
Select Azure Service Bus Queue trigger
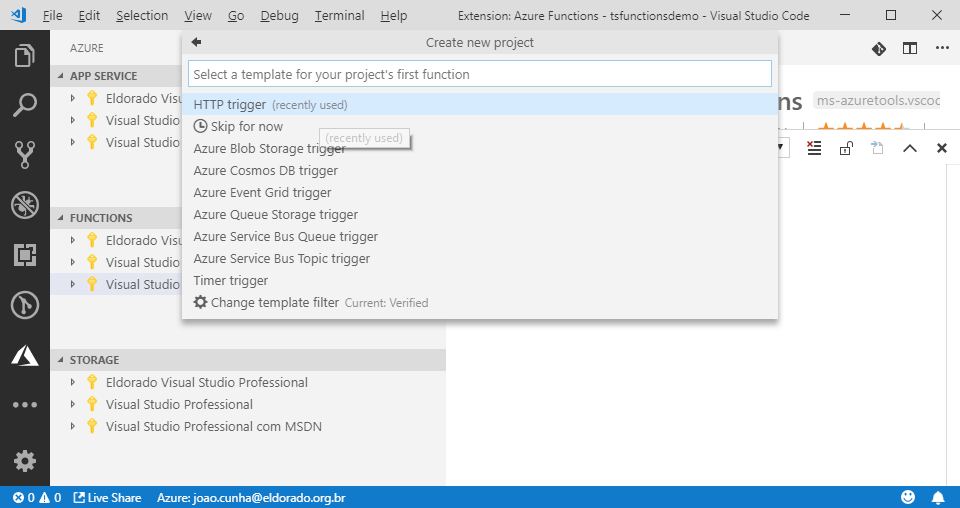[x=480, y=237]
